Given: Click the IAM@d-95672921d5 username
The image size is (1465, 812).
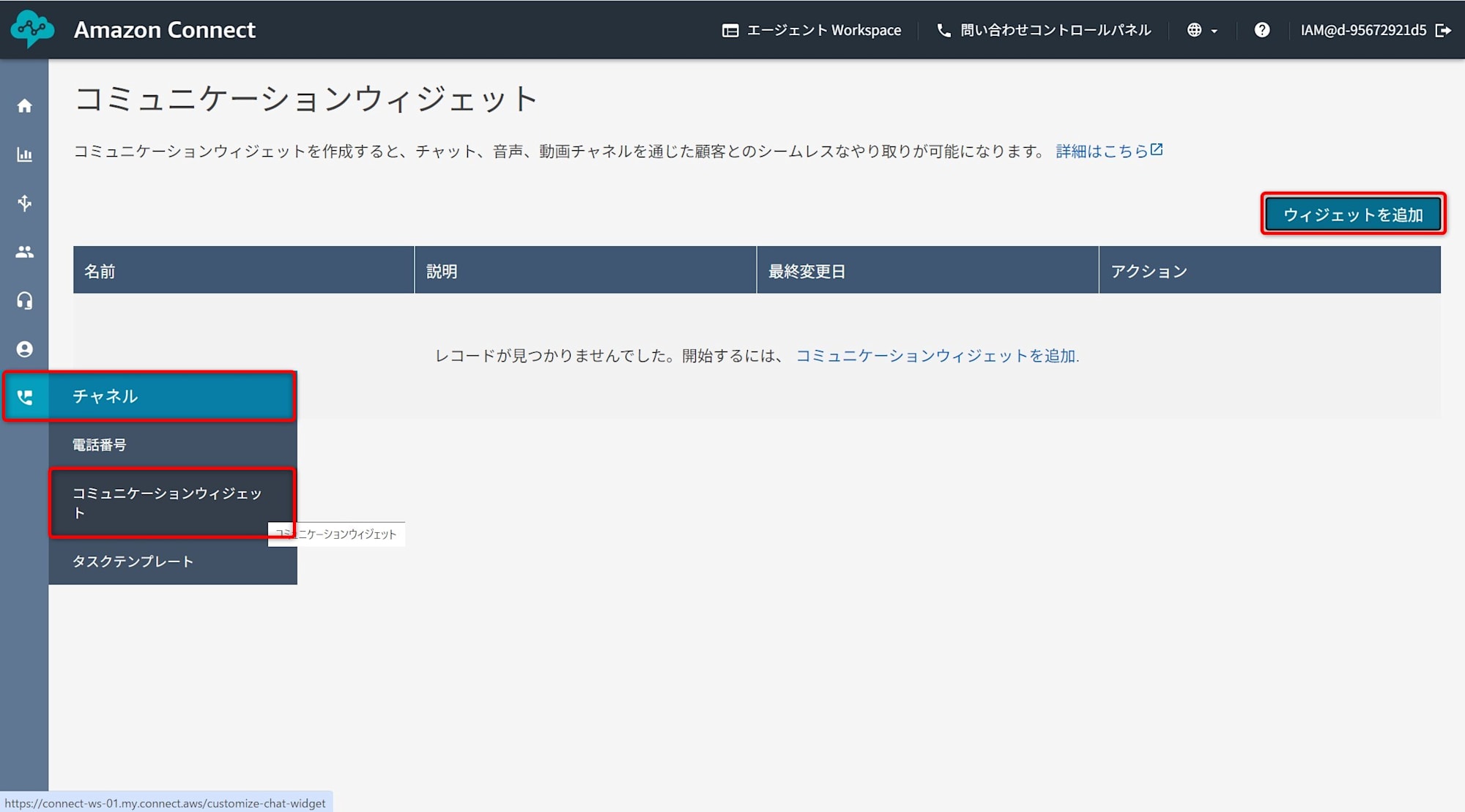Looking at the screenshot, I should coord(1363,30).
